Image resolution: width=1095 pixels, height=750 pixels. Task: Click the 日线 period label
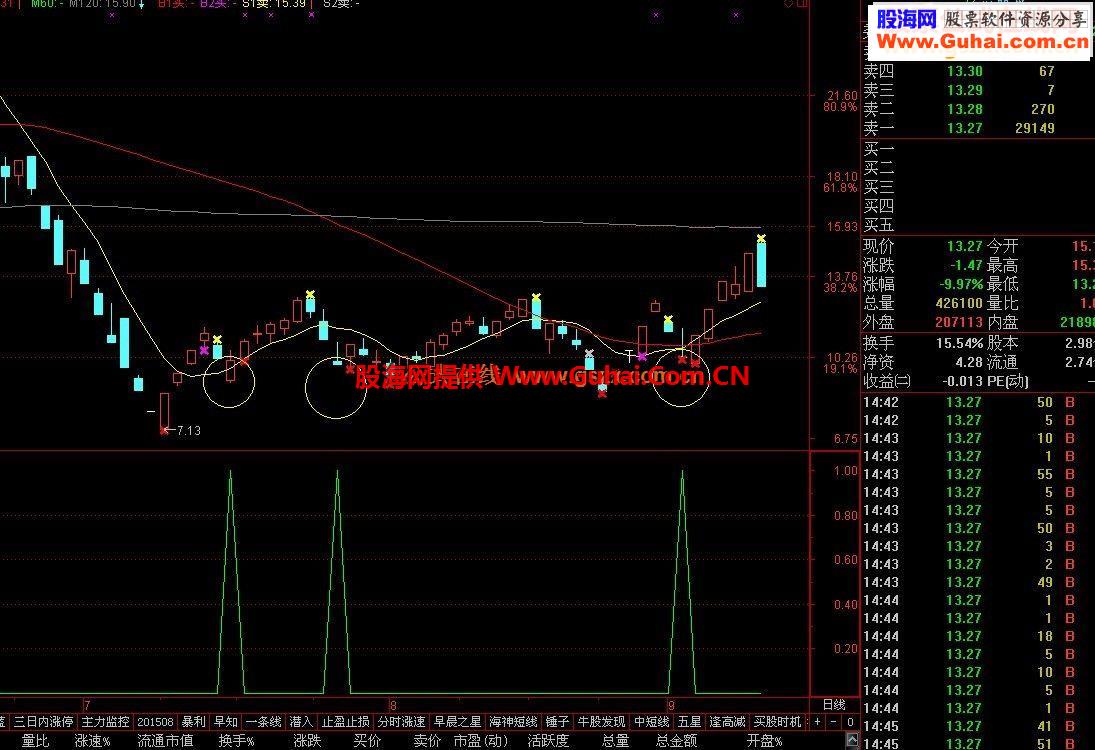click(834, 705)
